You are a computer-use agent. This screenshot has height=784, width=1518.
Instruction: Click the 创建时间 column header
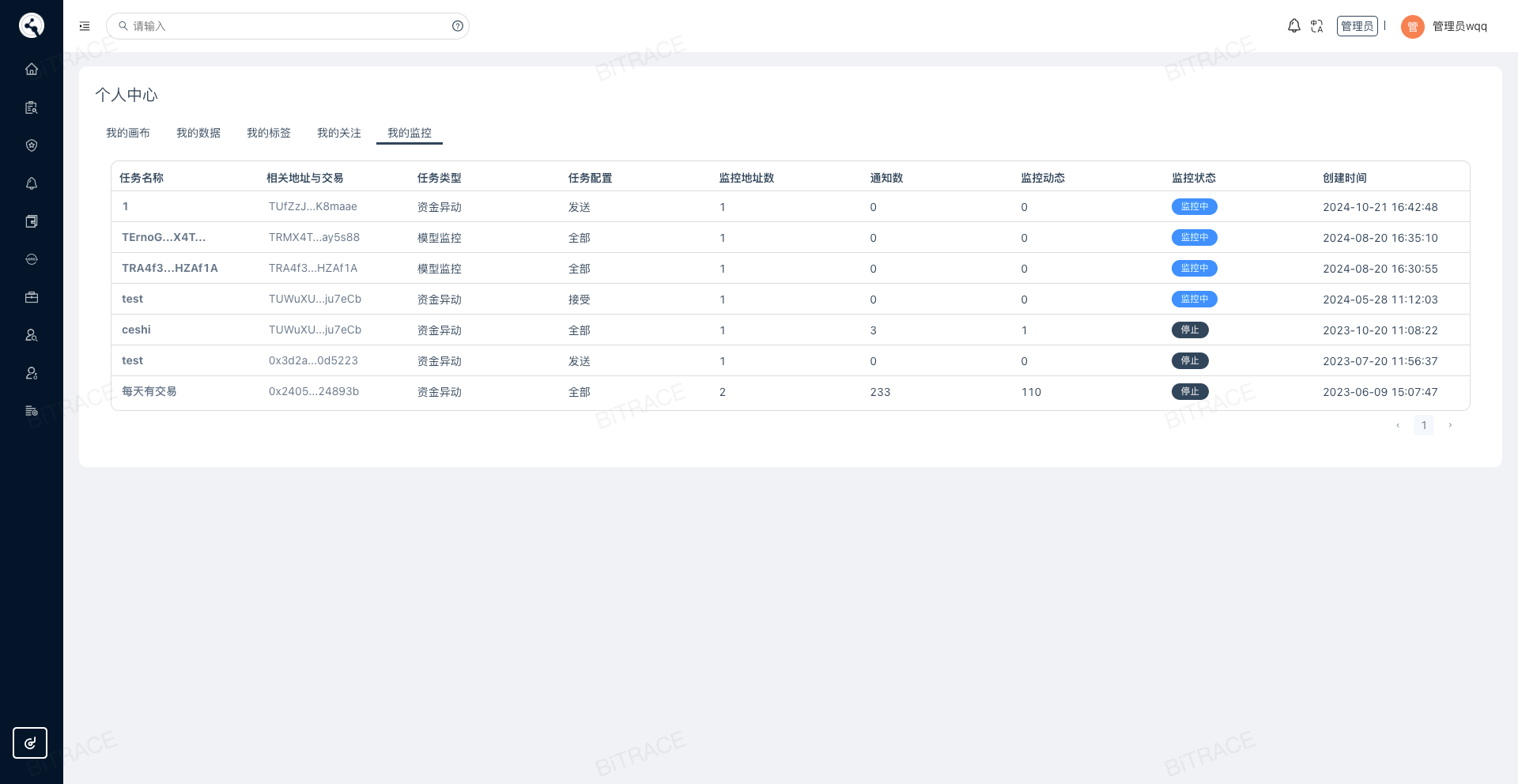click(x=1345, y=178)
